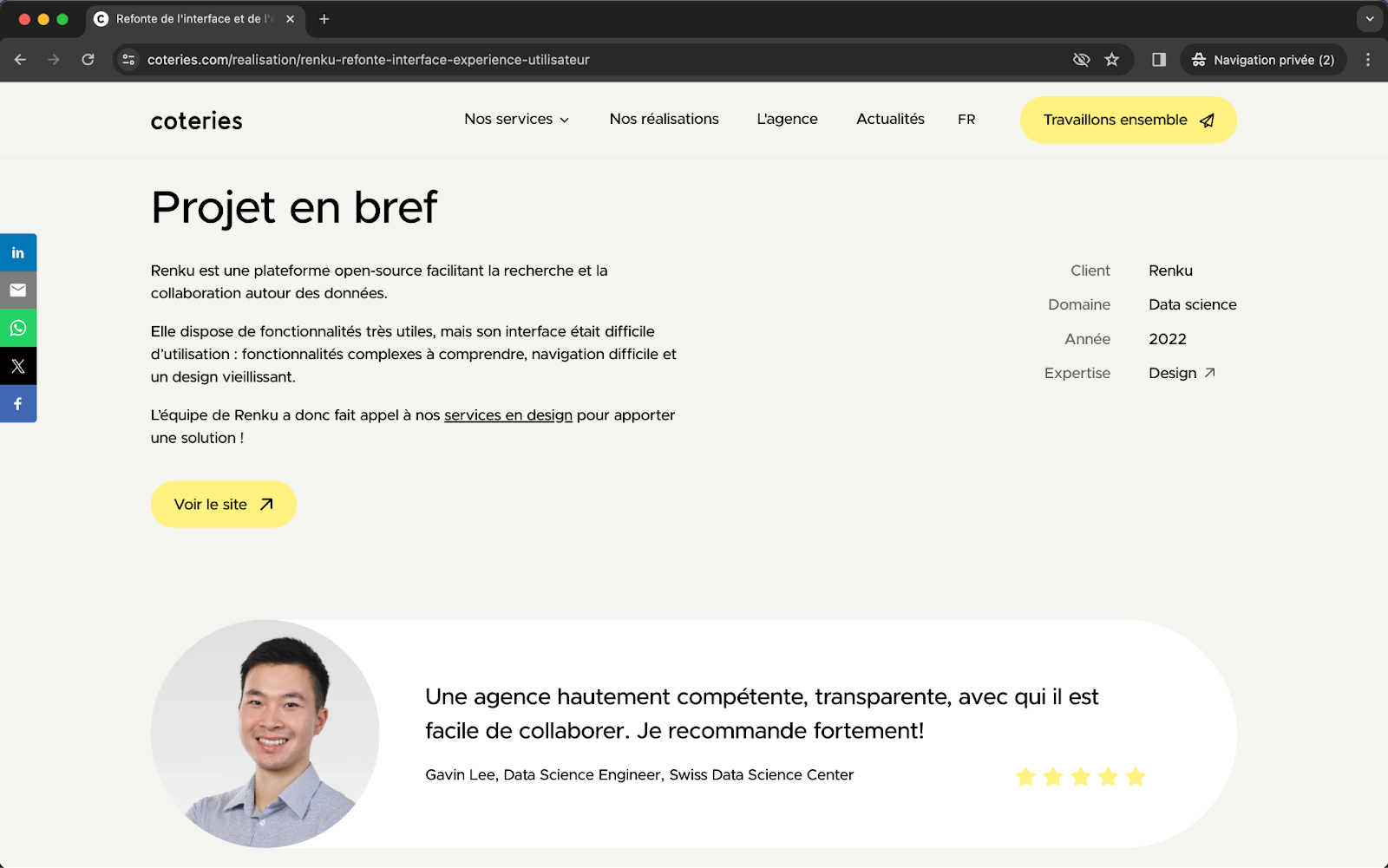This screenshot has width=1388, height=868.
Task: Open the Navigation privée (2) indicator
Action: pos(1264,60)
